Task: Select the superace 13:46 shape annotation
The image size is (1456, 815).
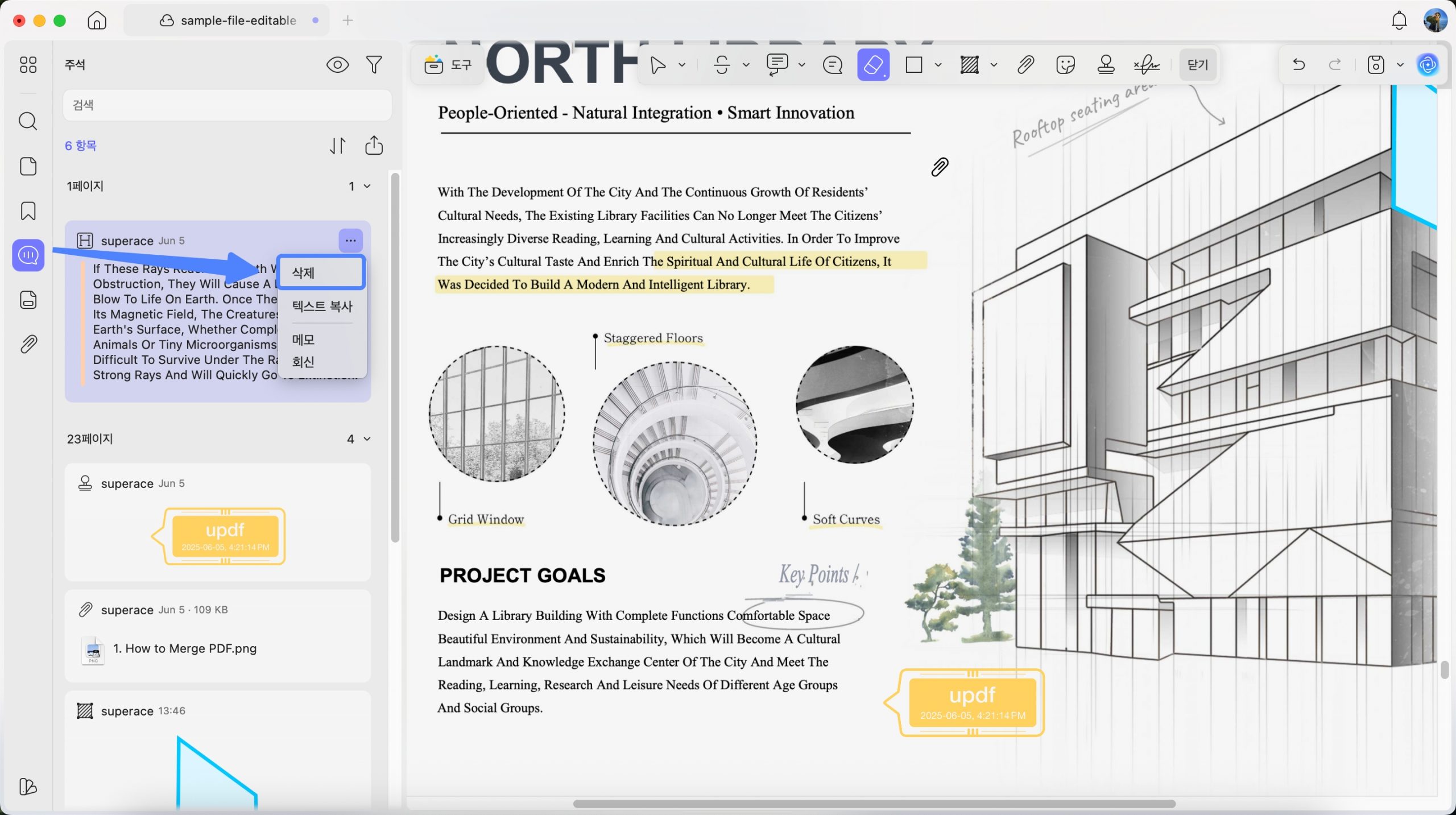Action: coord(218,751)
